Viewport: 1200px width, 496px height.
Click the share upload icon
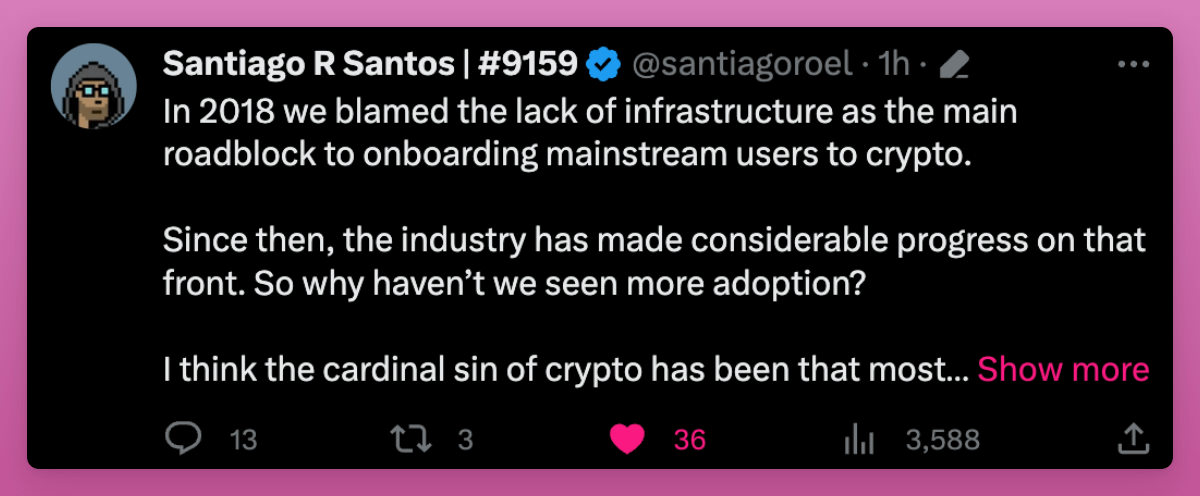pyautogui.click(x=1131, y=438)
